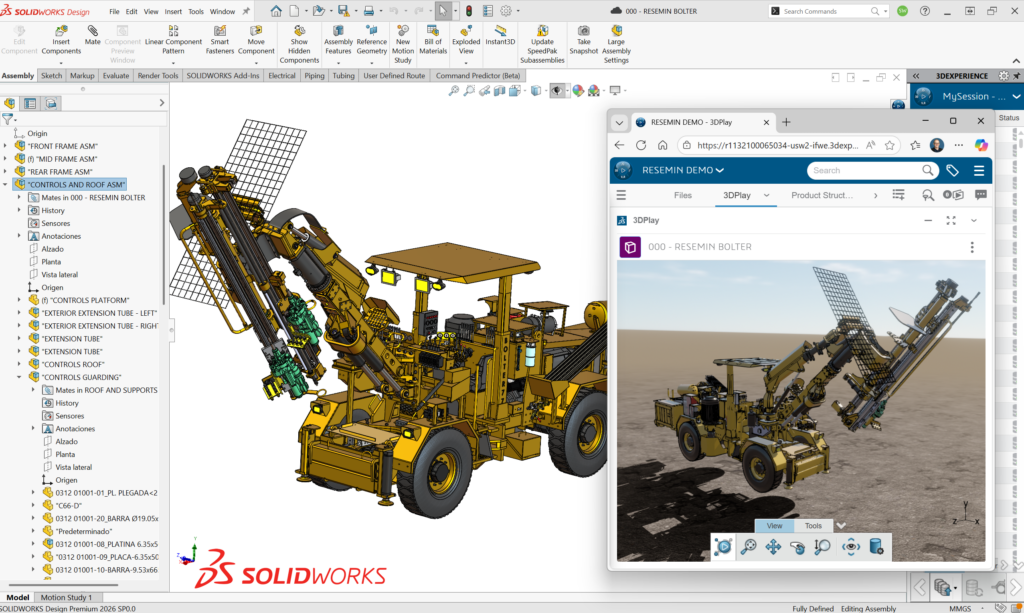The image size is (1024, 613).
Task: Collapse the "CONTROLS GUARDING" node
Action: click(x=19, y=377)
